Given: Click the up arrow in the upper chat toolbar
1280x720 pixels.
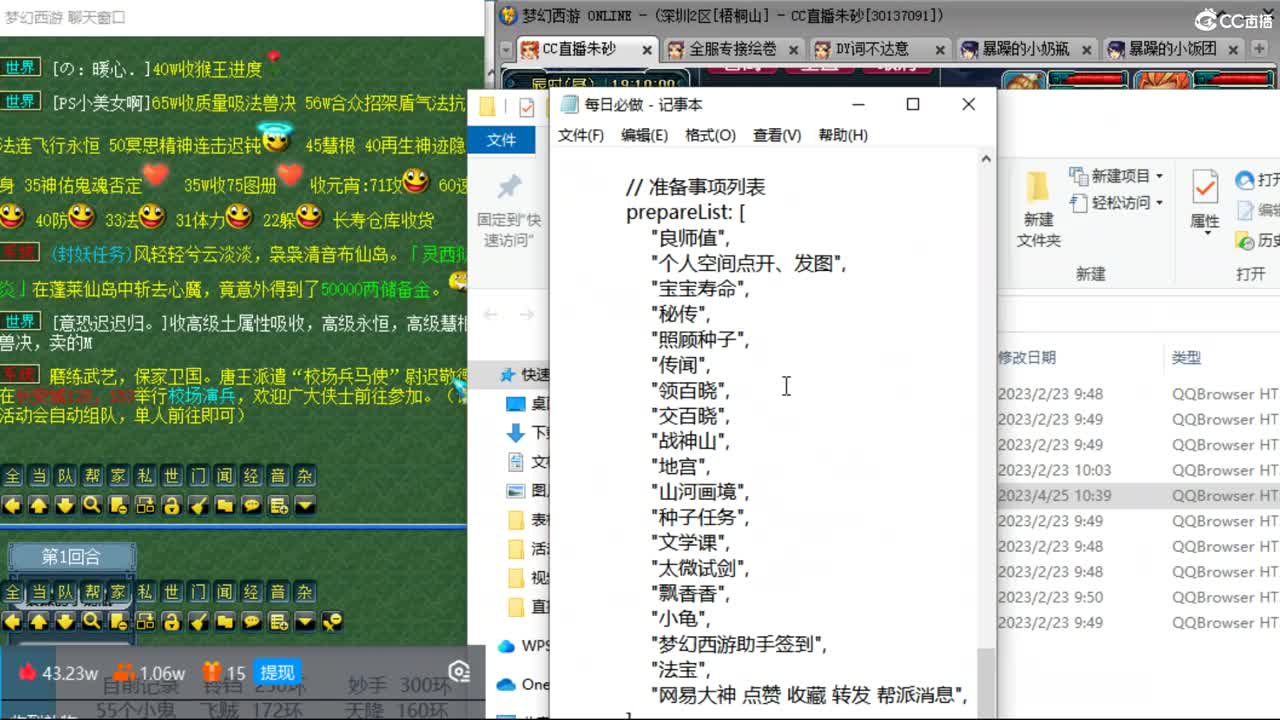Looking at the screenshot, I should [x=38, y=505].
